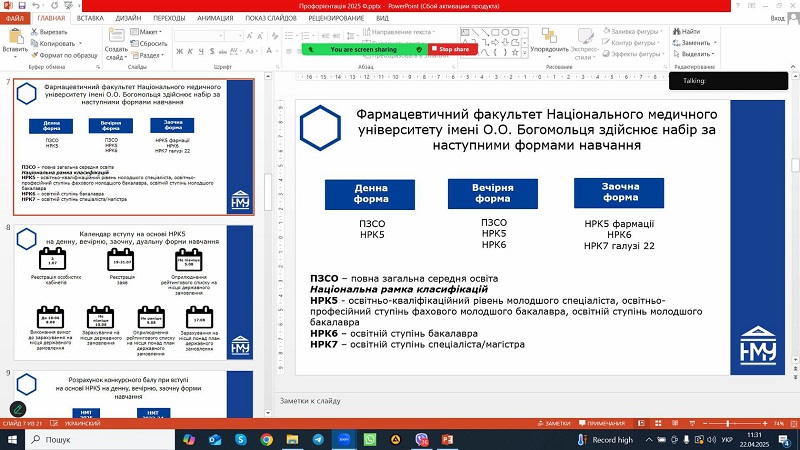This screenshot has height=450, width=800.
Task: Switch to the ПЕРЕХОДЫ tab
Action: click(169, 18)
